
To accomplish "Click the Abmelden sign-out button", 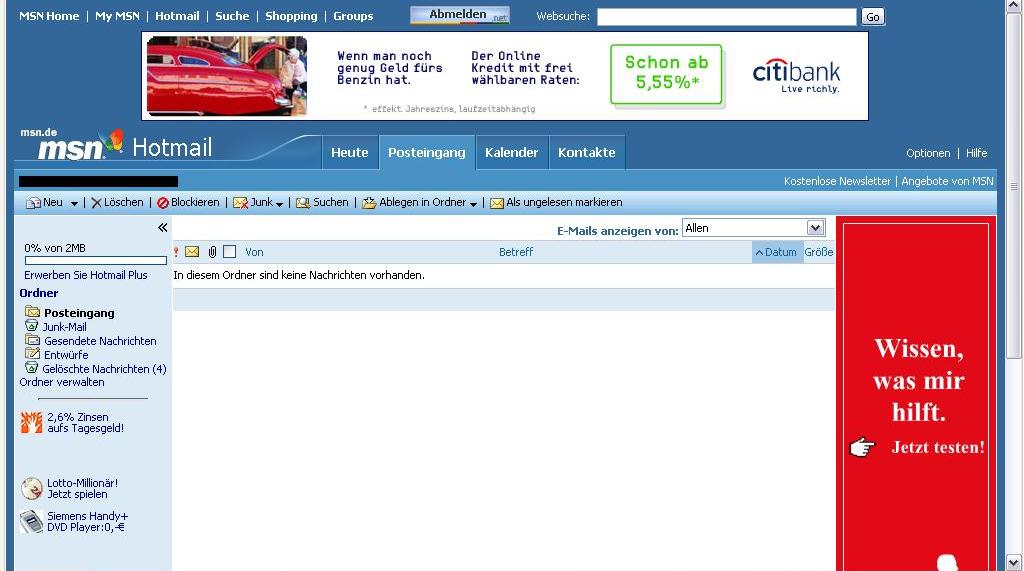I will (x=460, y=15).
